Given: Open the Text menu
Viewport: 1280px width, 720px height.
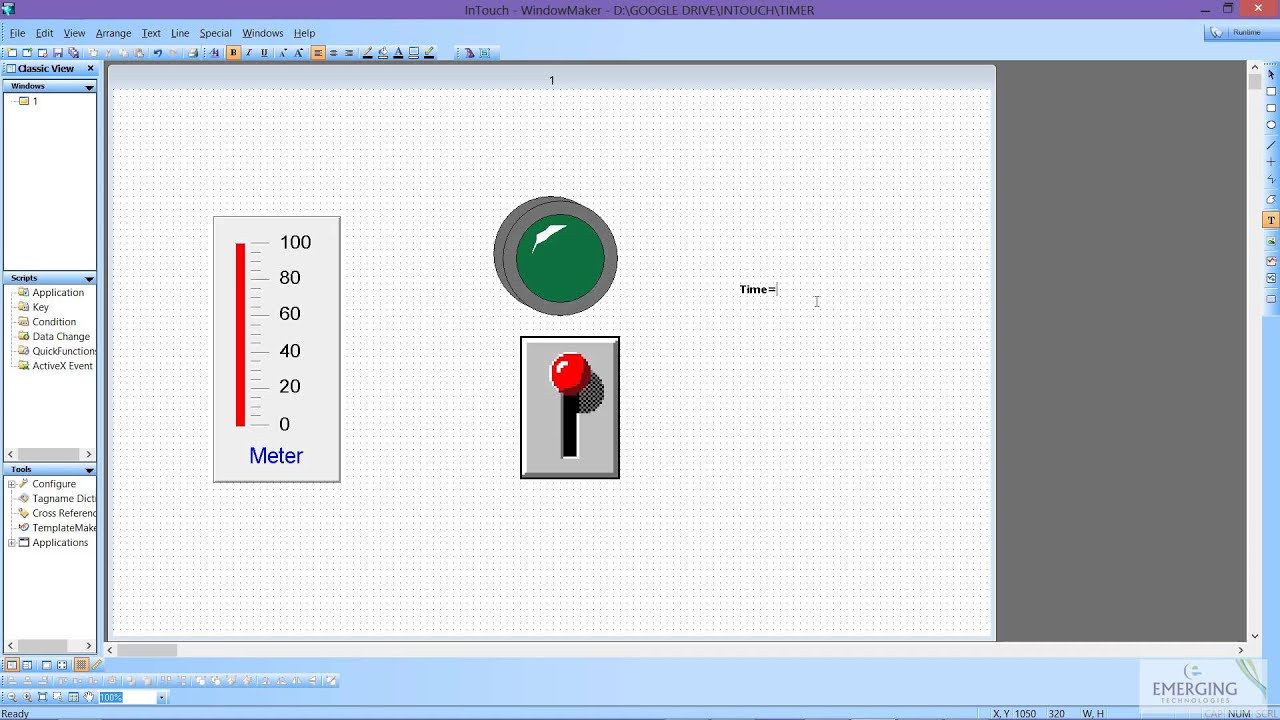Looking at the screenshot, I should coord(151,33).
